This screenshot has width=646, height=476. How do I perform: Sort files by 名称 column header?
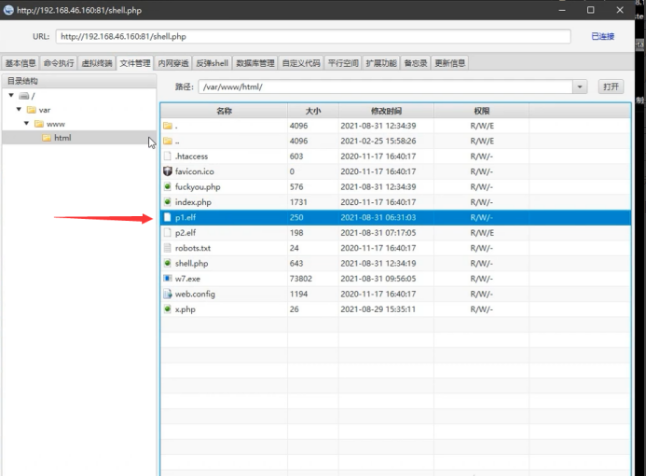(x=224, y=111)
